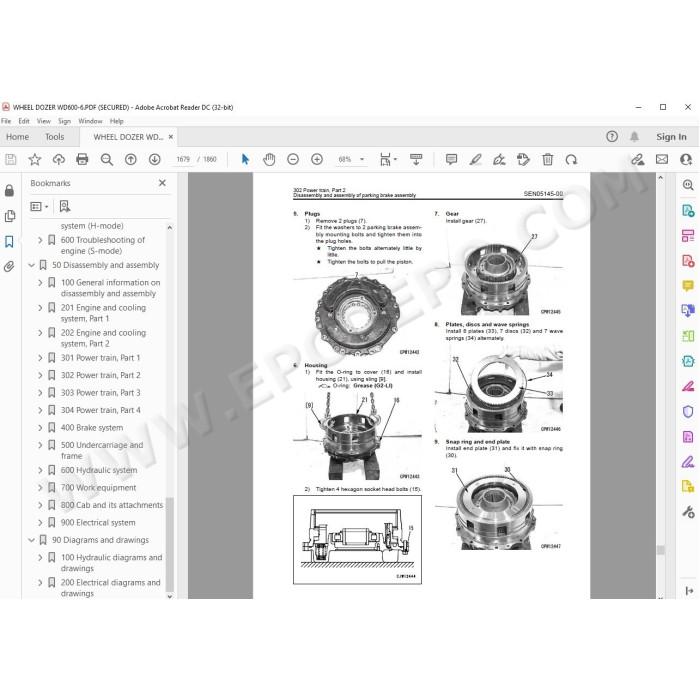Viewport: 700px width, 700px height.
Task: Switch to the Tools tab
Action: 54,137
